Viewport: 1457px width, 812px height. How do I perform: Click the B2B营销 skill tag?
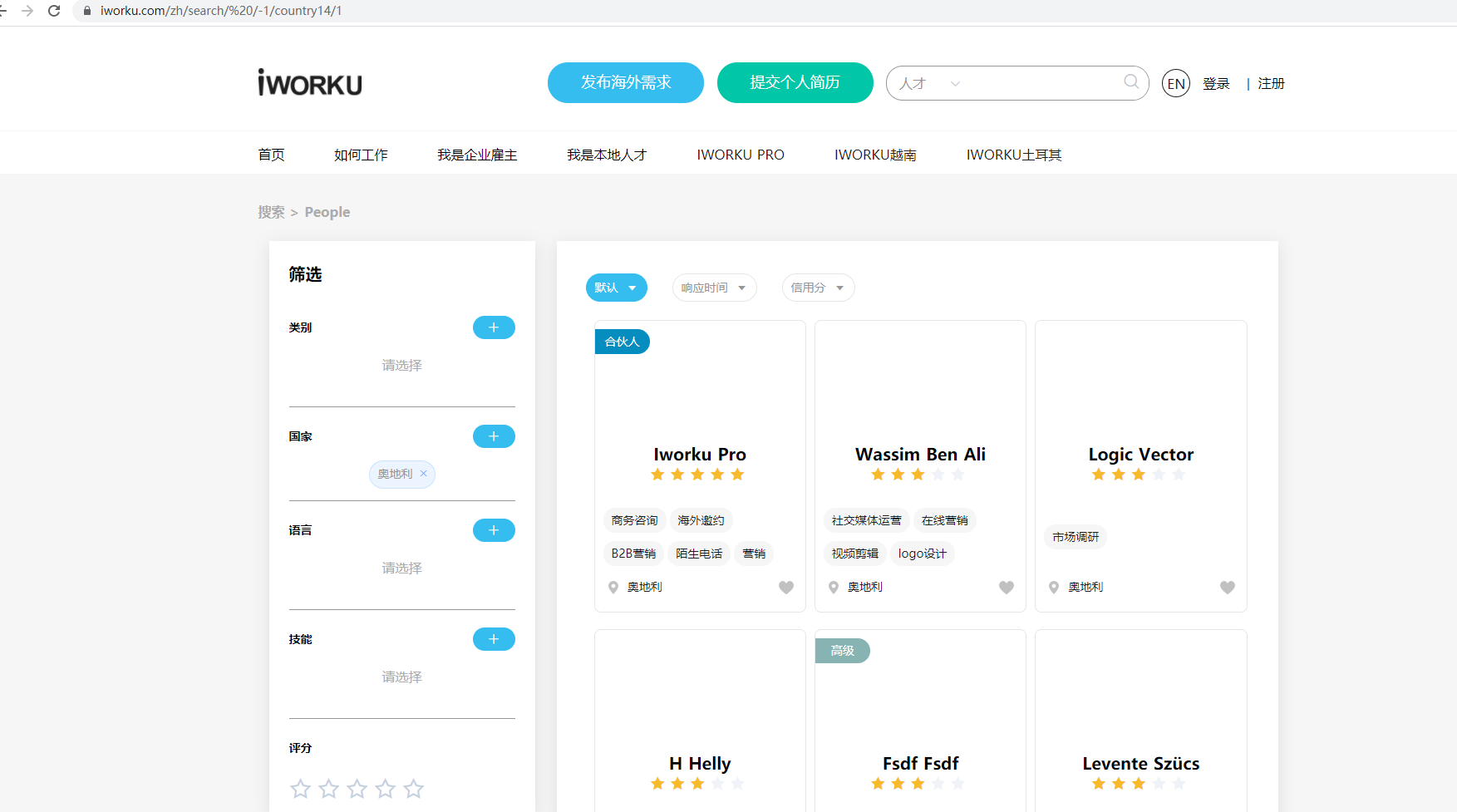(x=633, y=554)
